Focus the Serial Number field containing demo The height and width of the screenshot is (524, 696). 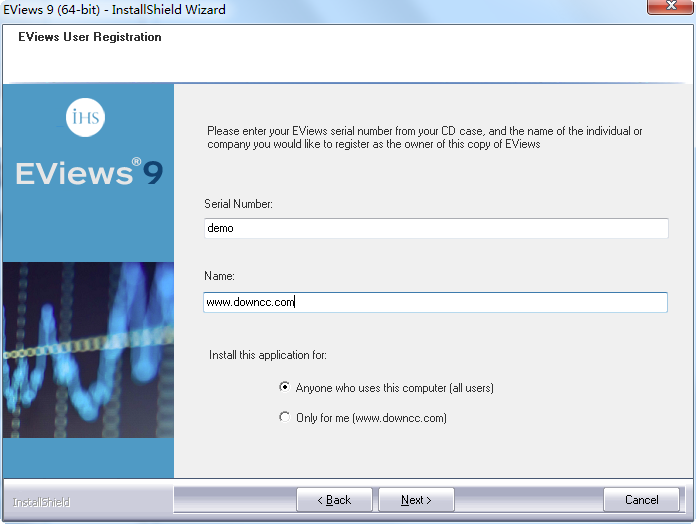[436, 228]
